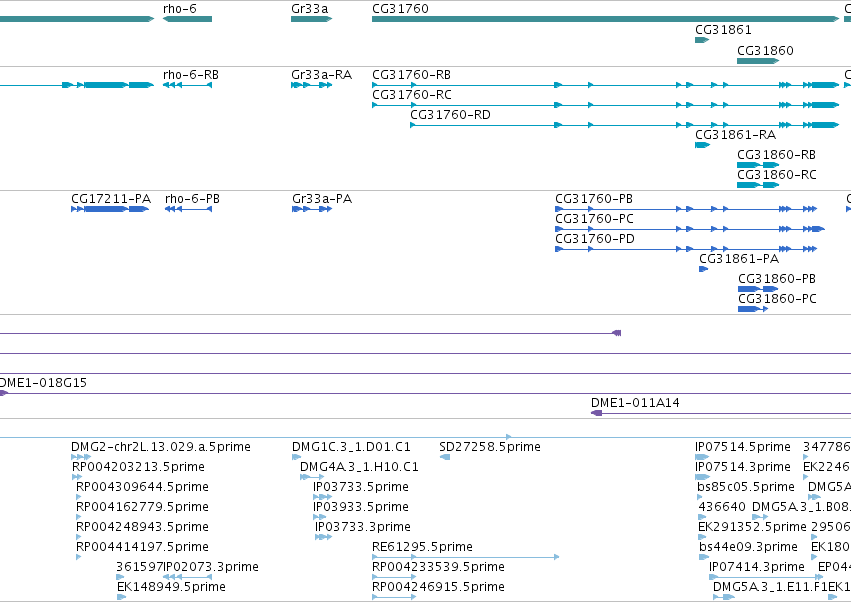Click the Gr33a gene feature
The height and width of the screenshot is (602, 851).
click(x=312, y=19)
